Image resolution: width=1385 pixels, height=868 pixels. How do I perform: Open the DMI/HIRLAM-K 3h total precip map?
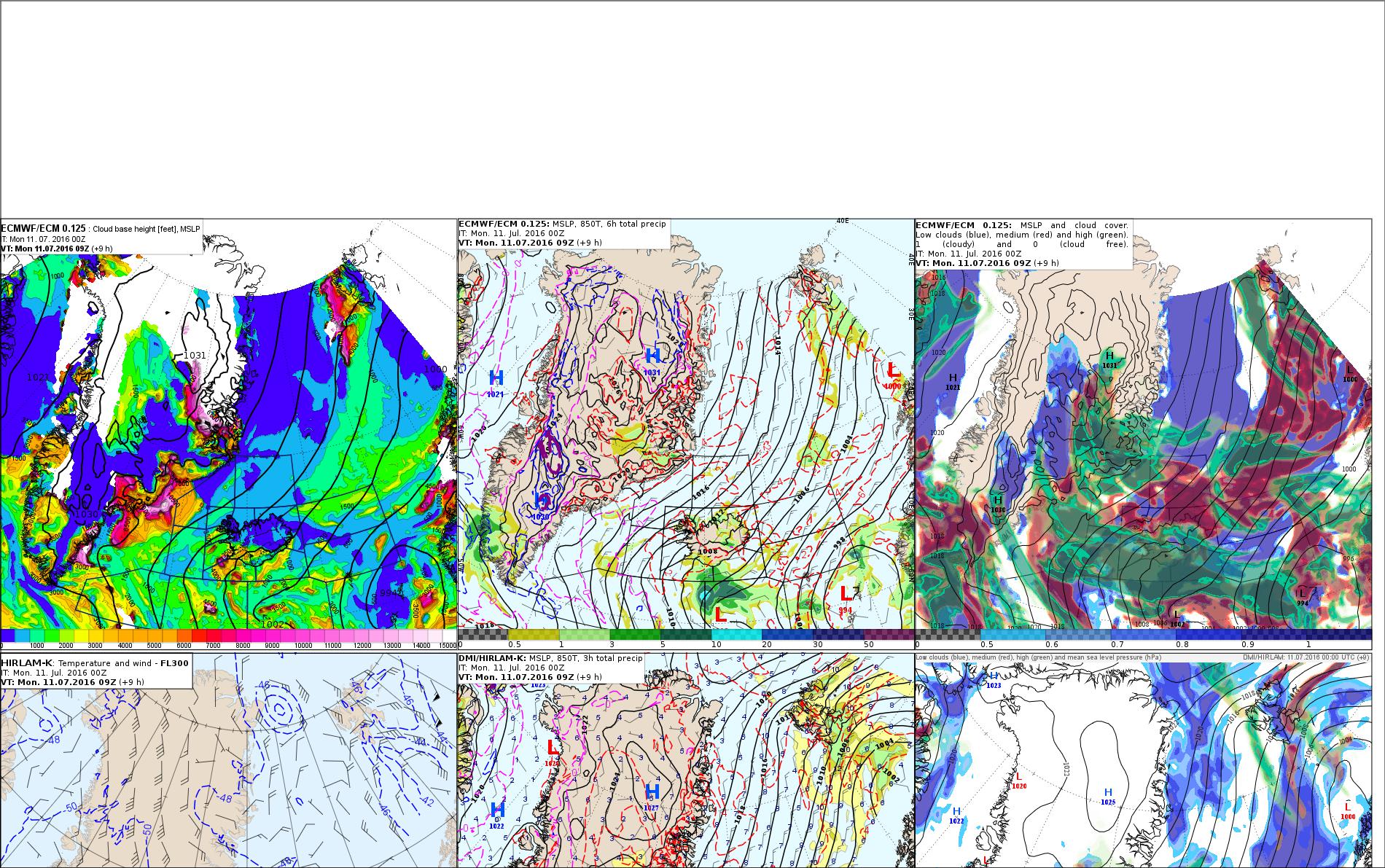(x=686, y=760)
